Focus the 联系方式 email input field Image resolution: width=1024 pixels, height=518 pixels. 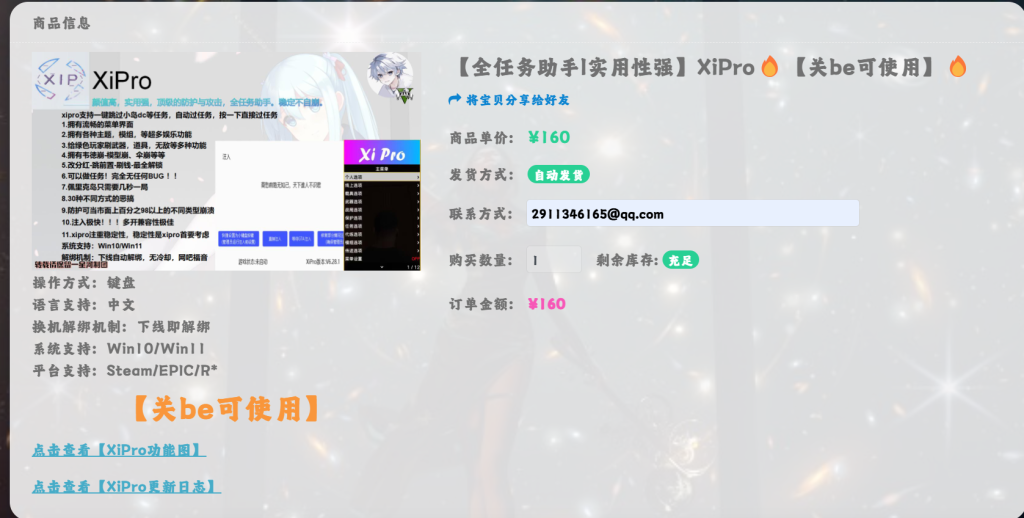(x=692, y=213)
